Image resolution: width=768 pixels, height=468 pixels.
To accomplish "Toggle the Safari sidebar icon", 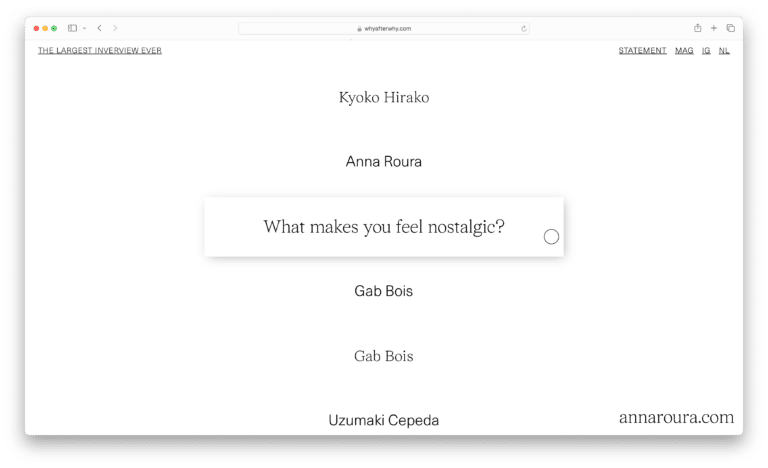I will tap(72, 28).
